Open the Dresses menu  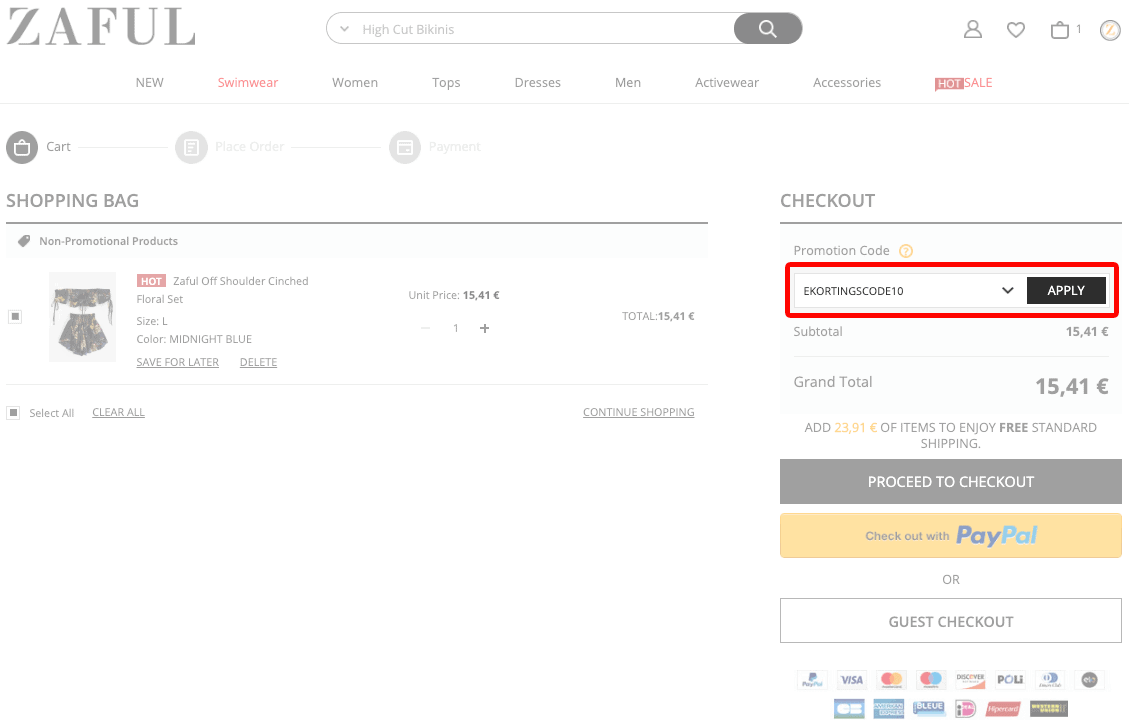tap(537, 83)
